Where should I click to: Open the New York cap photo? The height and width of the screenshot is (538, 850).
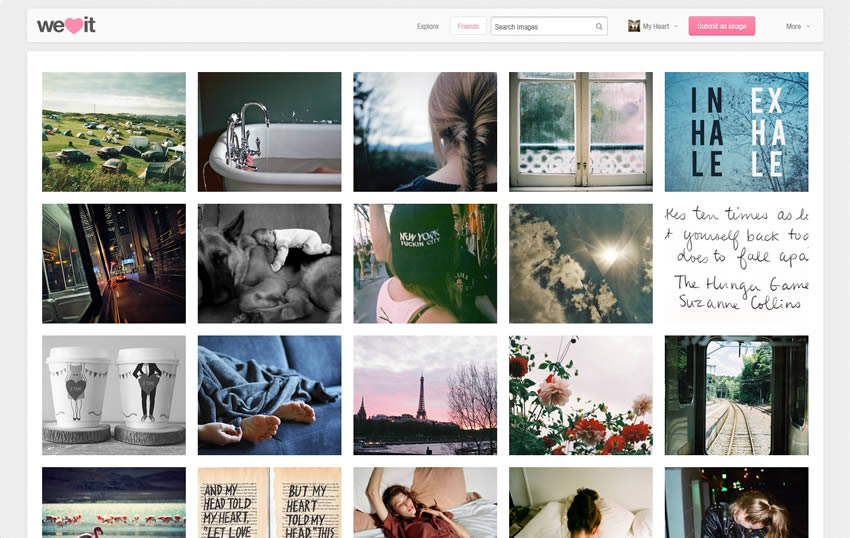pos(425,264)
